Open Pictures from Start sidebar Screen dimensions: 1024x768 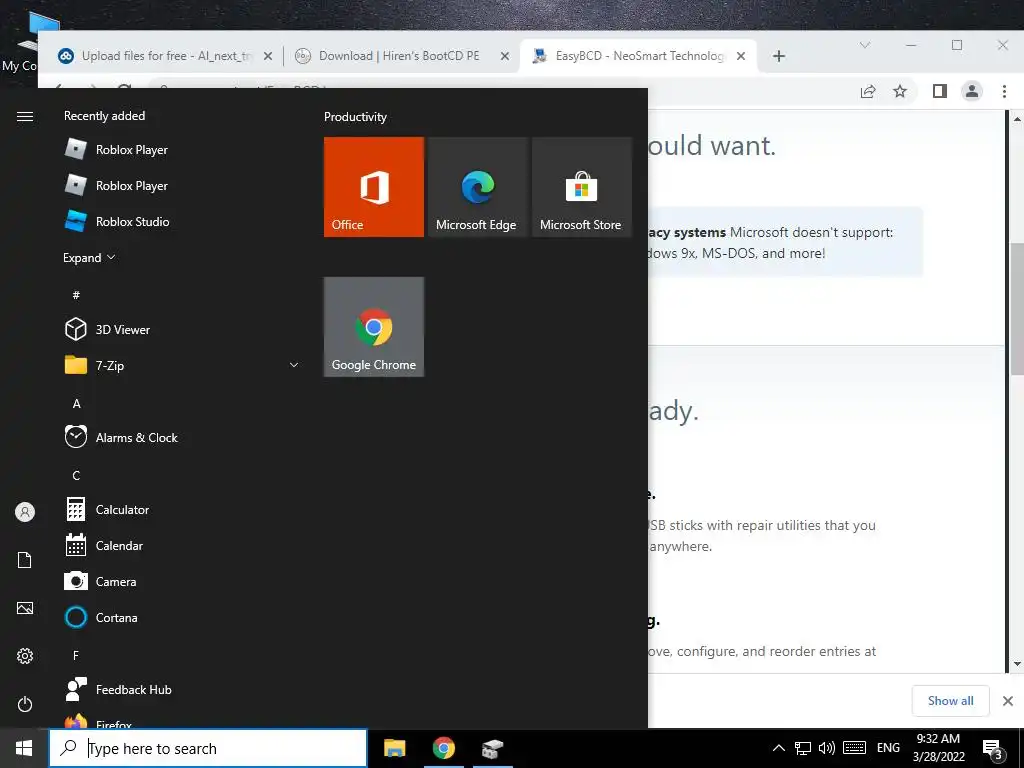pyautogui.click(x=25, y=608)
